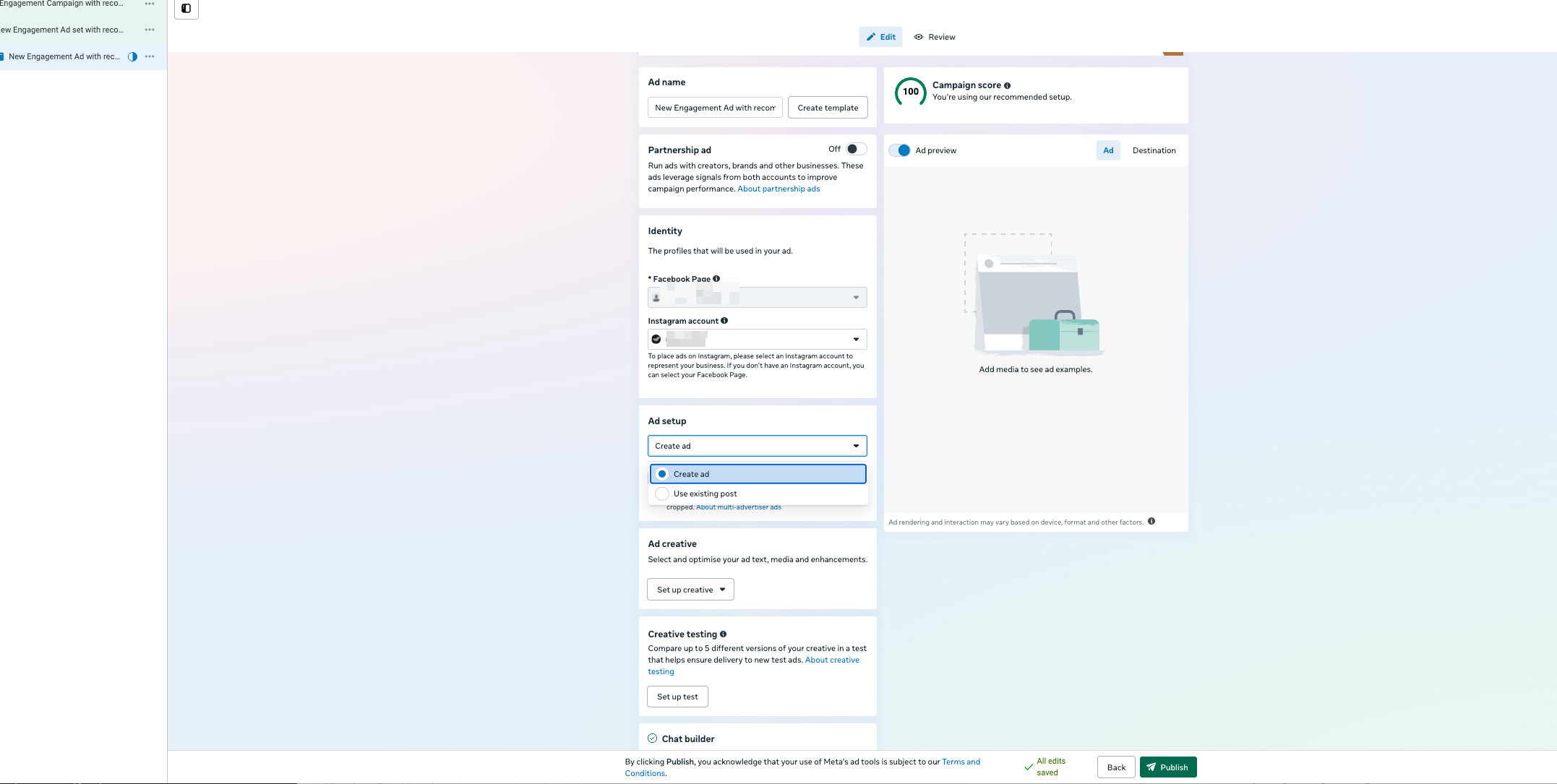Switch to the Destination preview tab

click(x=1154, y=150)
